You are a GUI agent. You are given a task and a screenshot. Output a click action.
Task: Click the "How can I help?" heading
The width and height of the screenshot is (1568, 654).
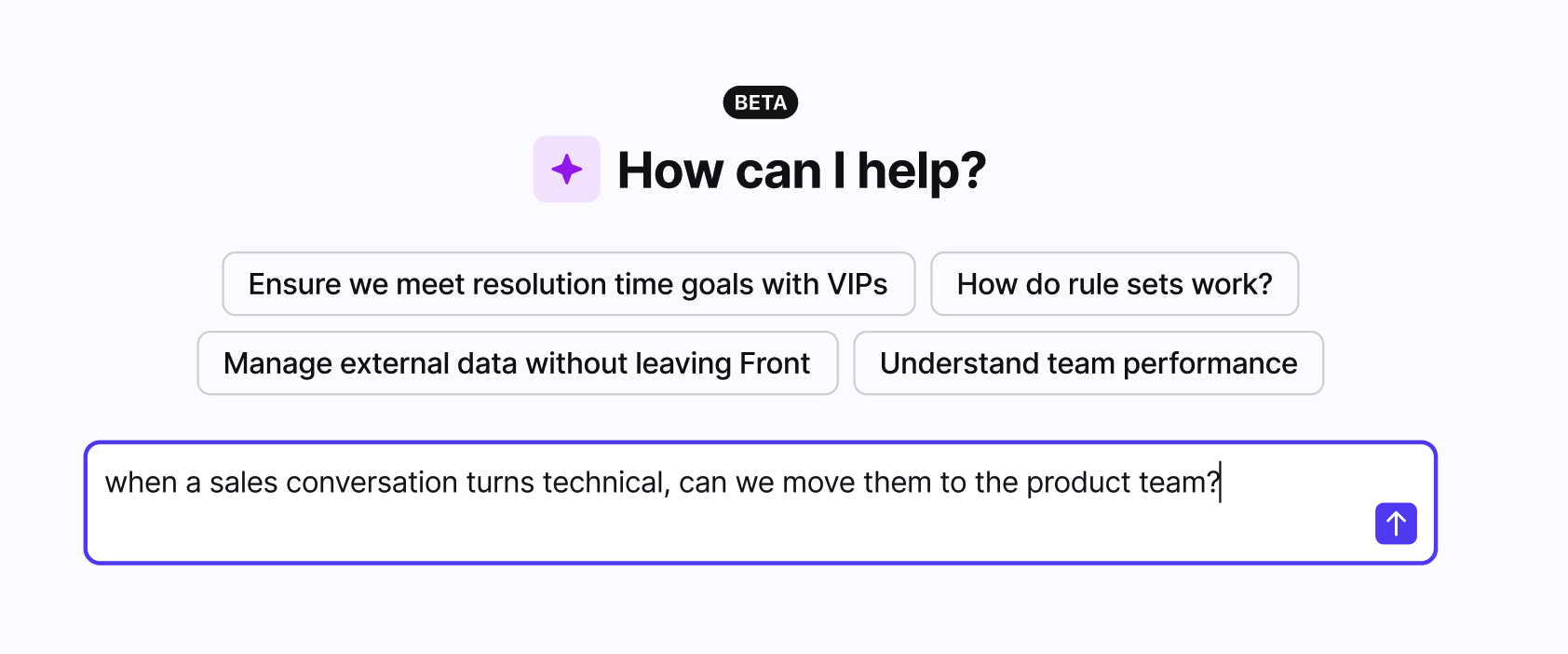(801, 170)
